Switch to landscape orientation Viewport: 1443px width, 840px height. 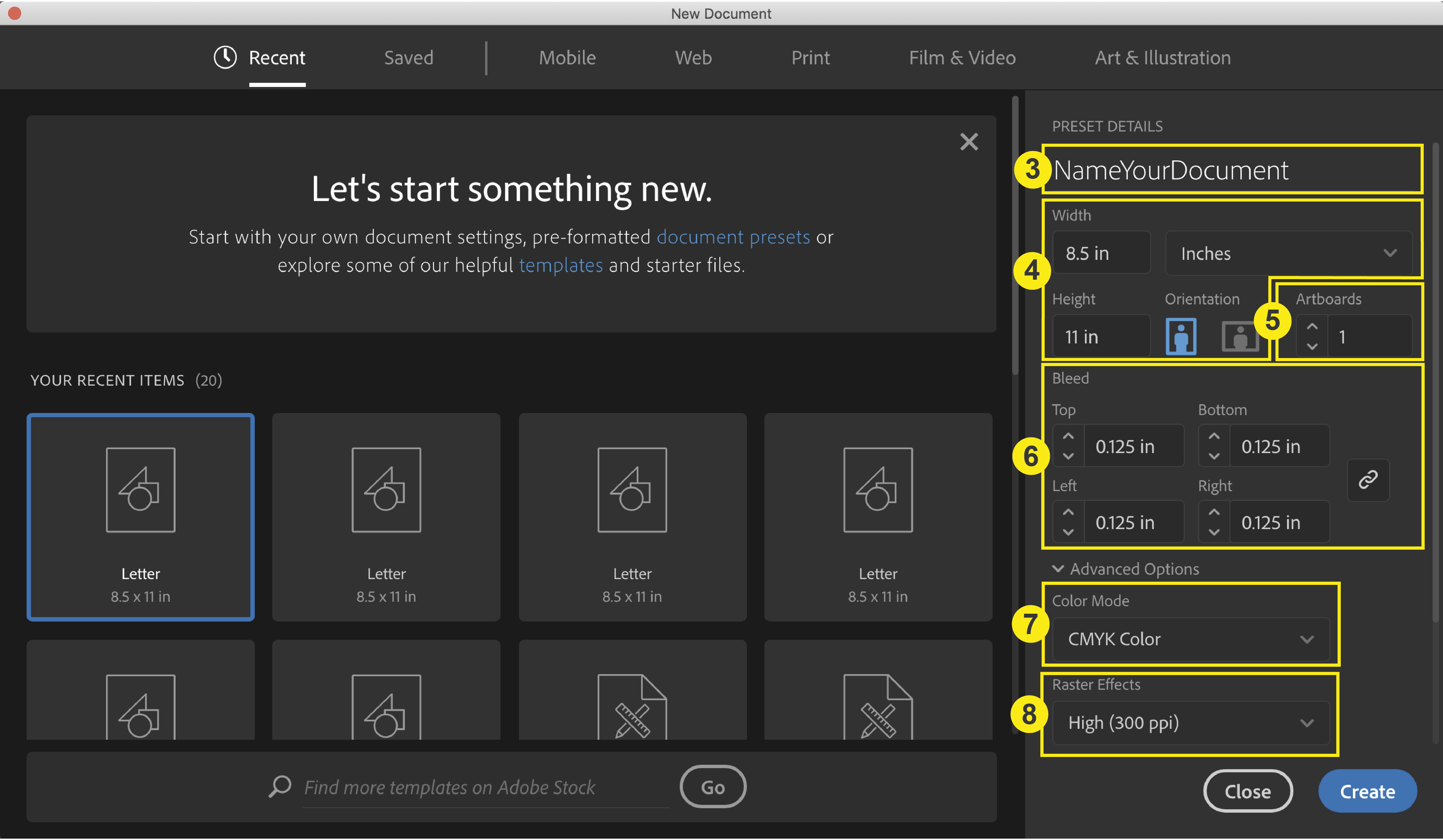pyautogui.click(x=1240, y=336)
